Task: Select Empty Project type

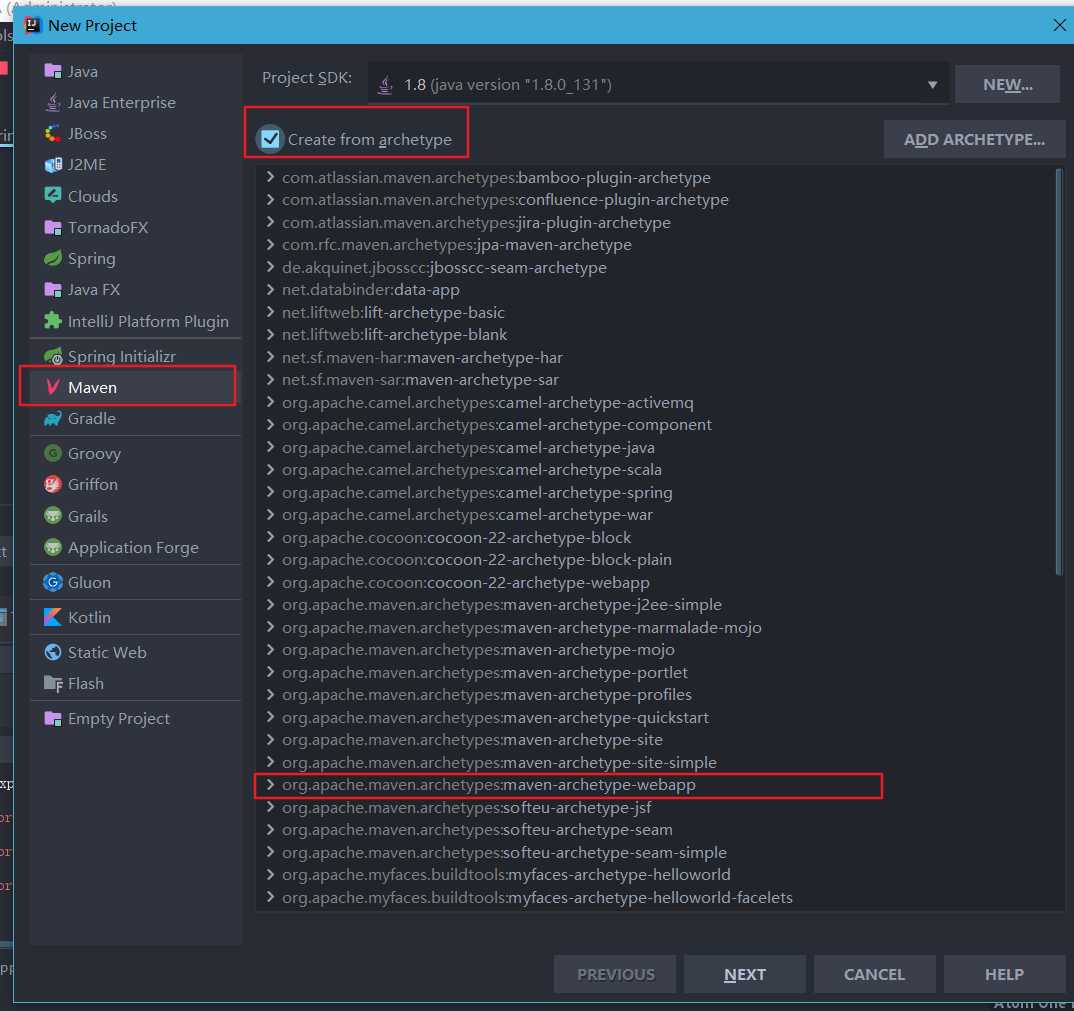Action: click(135, 719)
